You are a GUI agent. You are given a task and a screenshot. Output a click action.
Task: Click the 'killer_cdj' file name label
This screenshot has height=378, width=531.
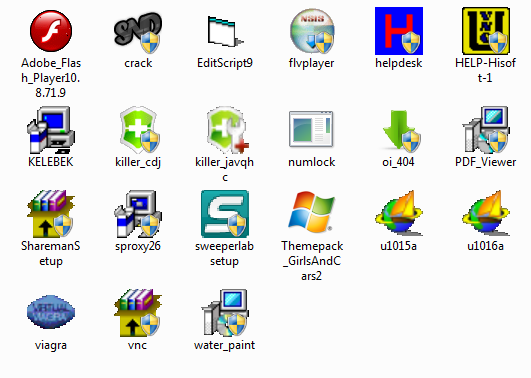point(138,162)
